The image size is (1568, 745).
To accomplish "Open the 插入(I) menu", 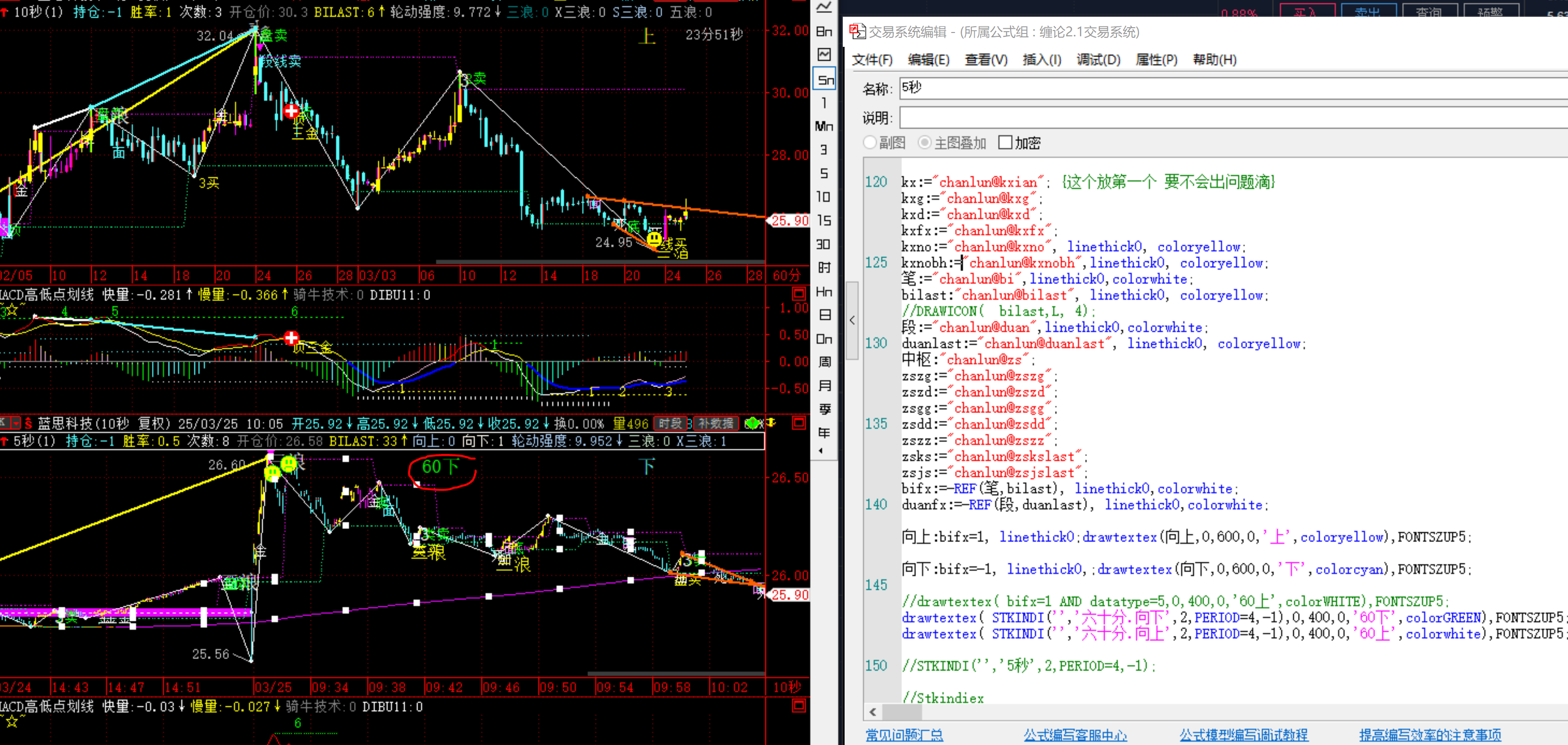I will (1042, 60).
